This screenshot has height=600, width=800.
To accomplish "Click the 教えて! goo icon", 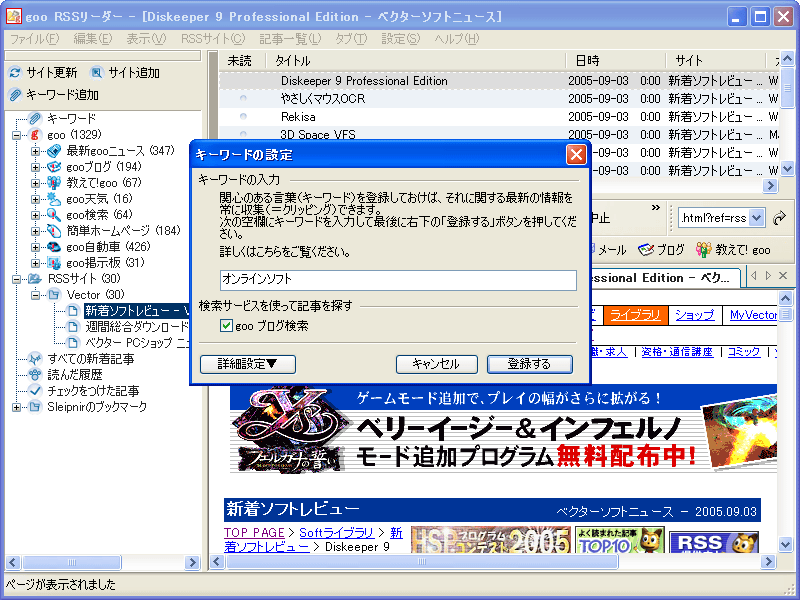I will coord(702,249).
